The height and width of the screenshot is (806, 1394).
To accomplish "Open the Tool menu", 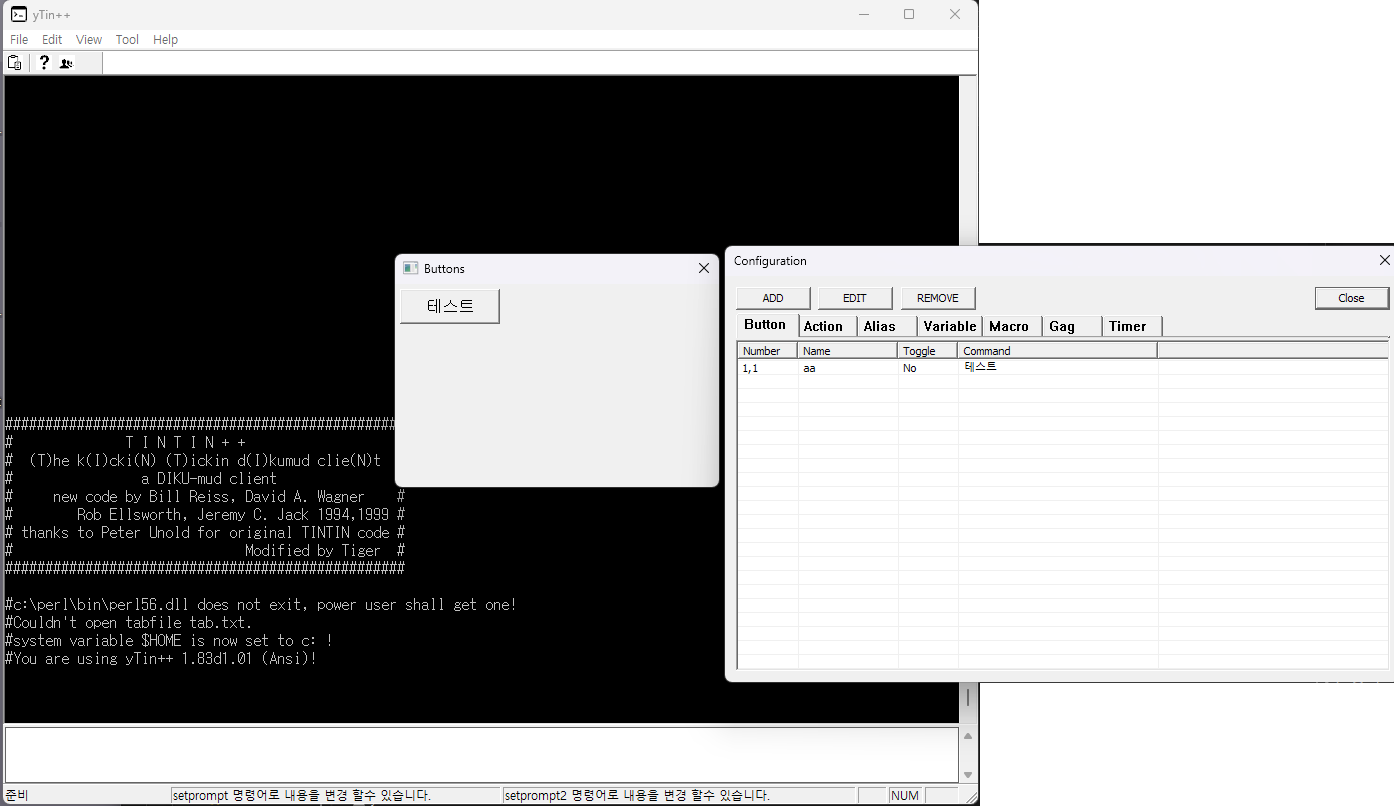I will pos(127,40).
